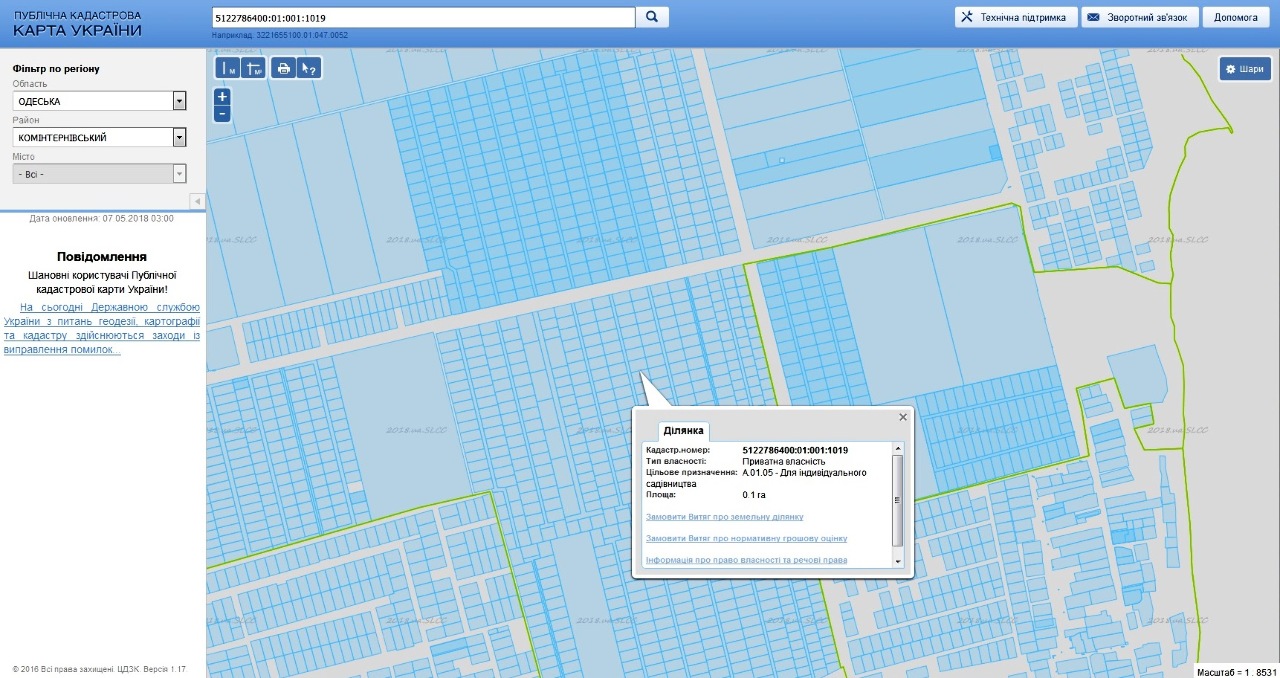Select the Ділянка tab in popup
The height and width of the screenshot is (678, 1280).
click(x=684, y=431)
